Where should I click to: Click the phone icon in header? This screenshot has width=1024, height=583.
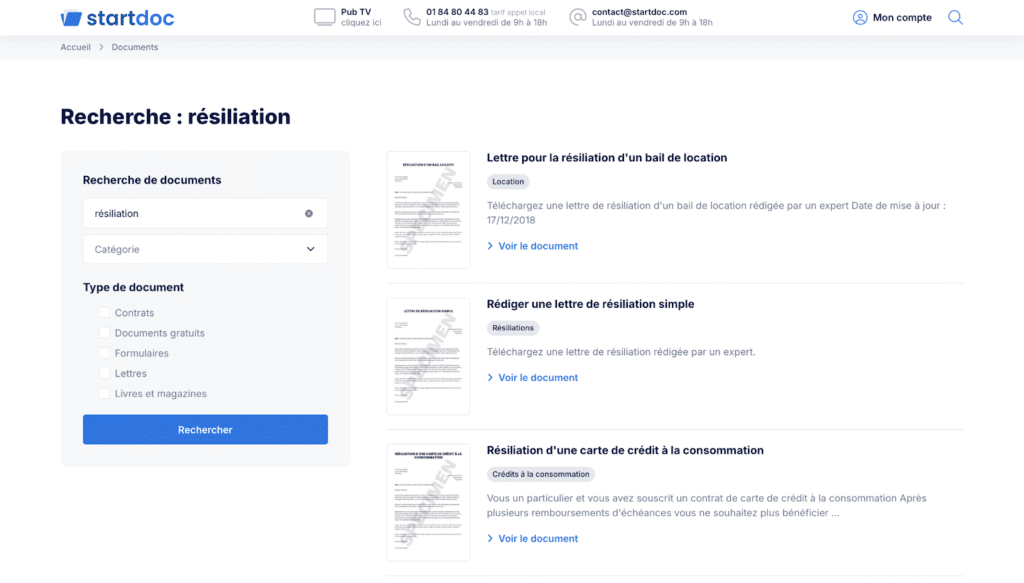(x=412, y=17)
